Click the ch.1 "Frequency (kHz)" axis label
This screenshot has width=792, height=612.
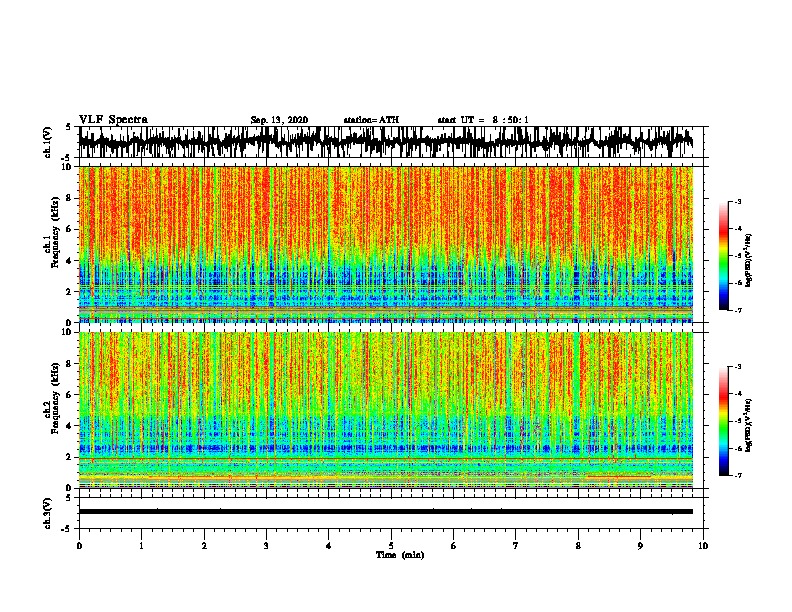click(55, 232)
